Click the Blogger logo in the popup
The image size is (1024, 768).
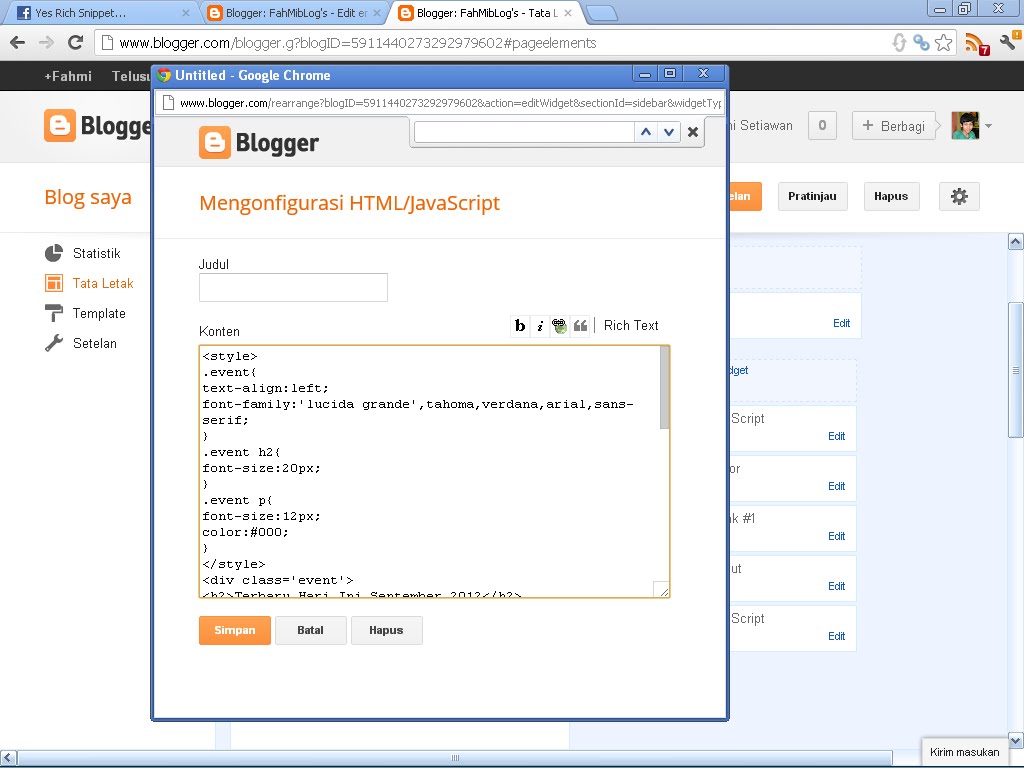coord(259,142)
